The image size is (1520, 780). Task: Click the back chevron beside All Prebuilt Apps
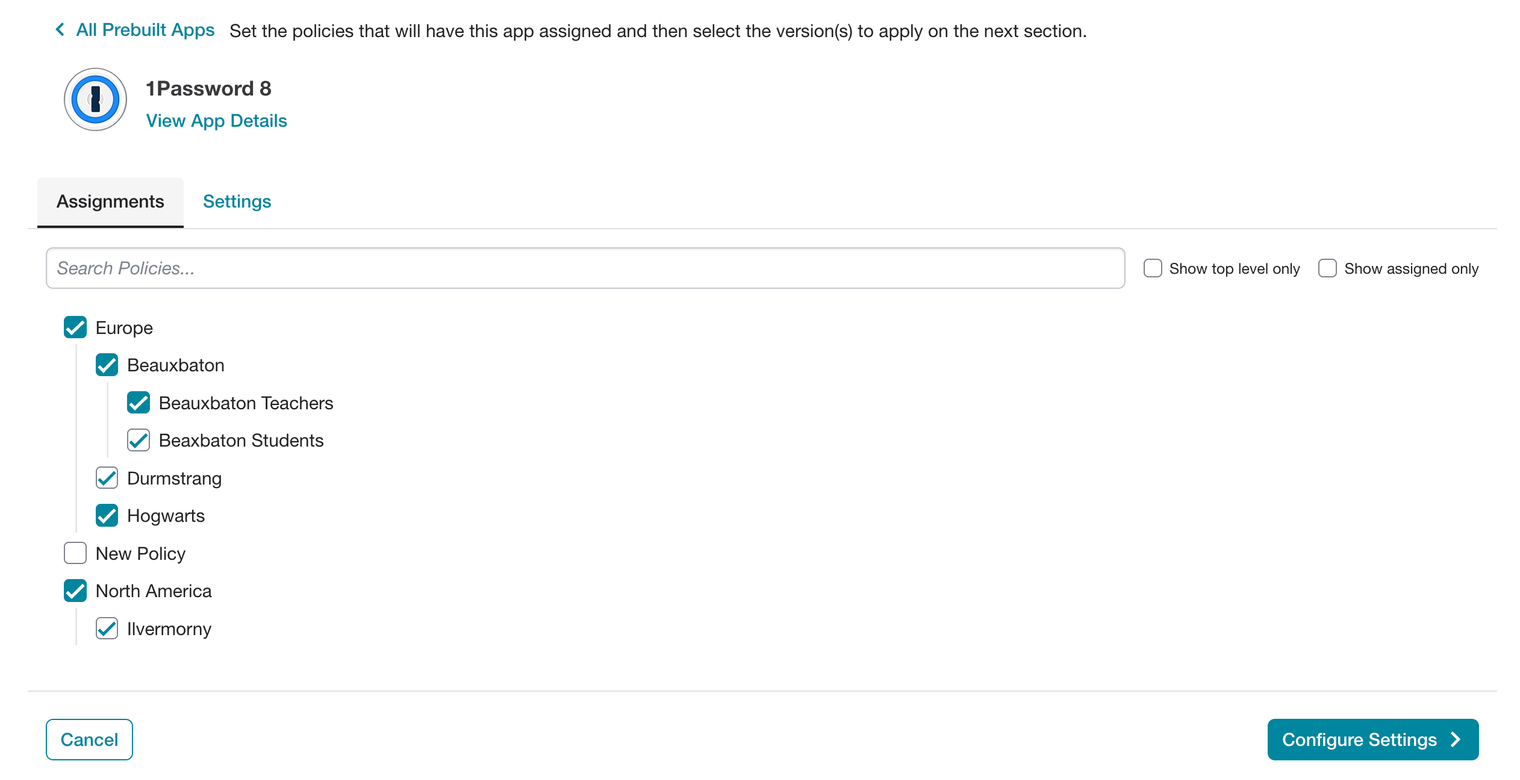pos(60,30)
